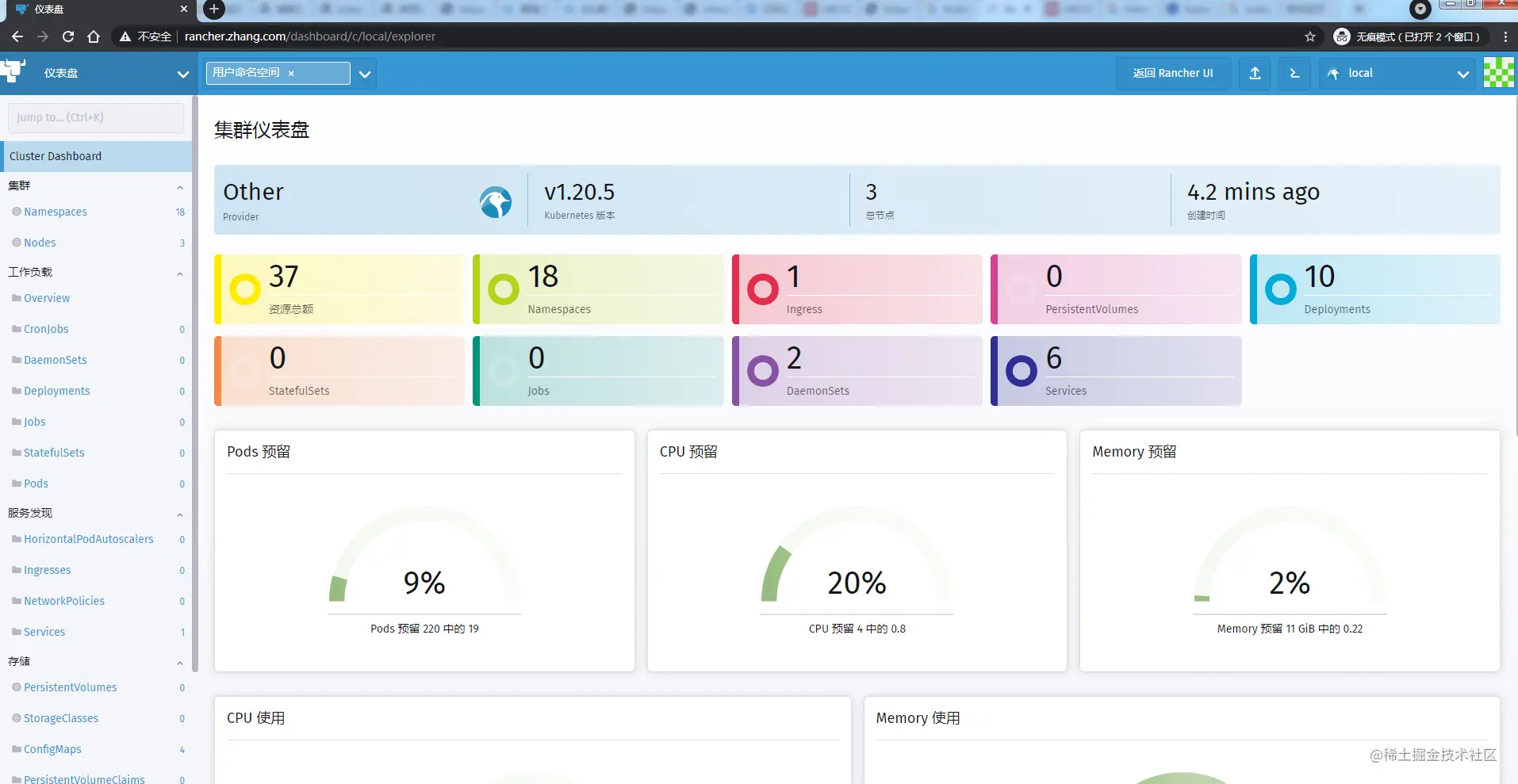Click the dark blue Services ring icon
This screenshot has width=1518, height=784.
1022,371
